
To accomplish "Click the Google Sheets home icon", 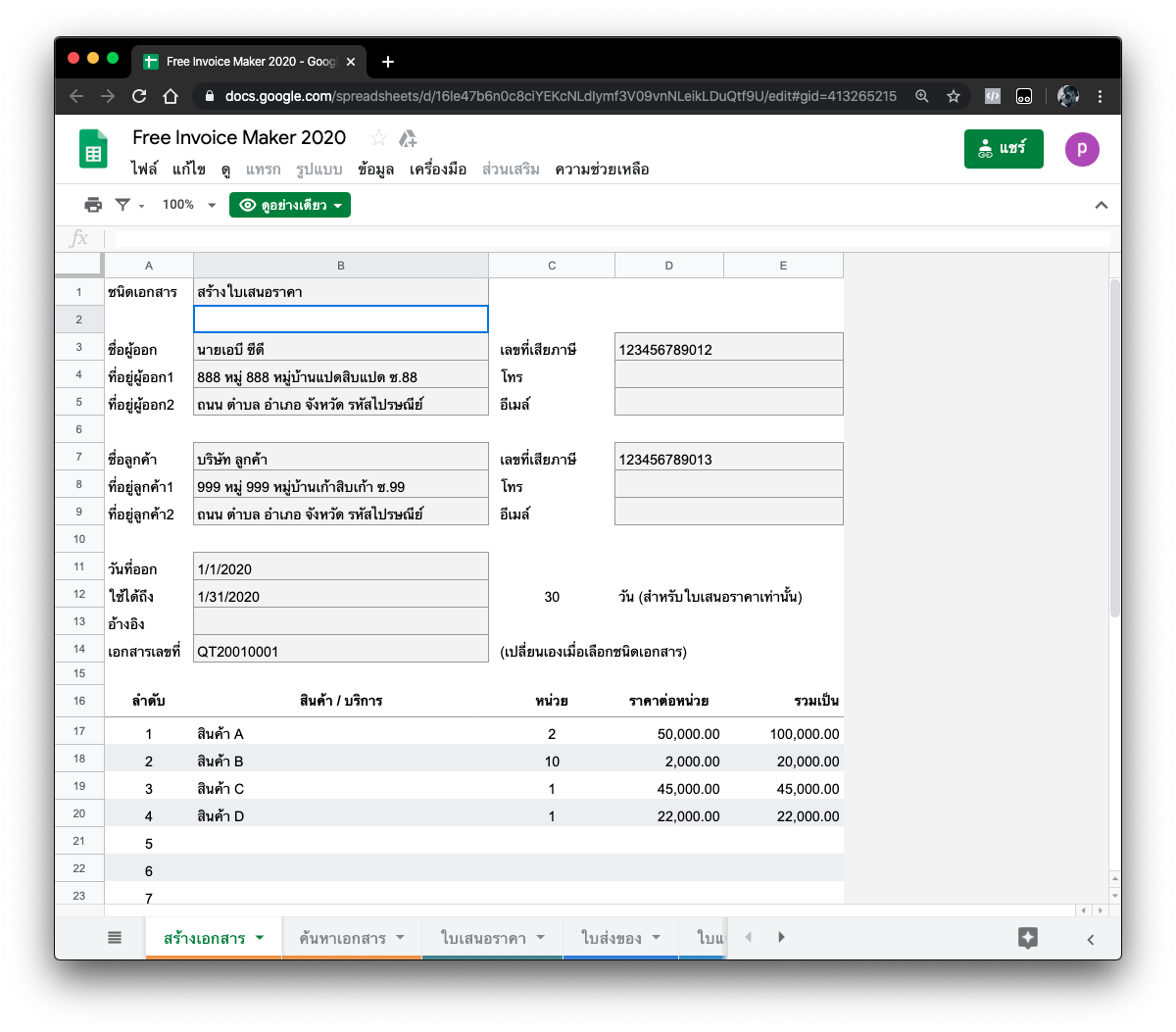I will click(93, 150).
